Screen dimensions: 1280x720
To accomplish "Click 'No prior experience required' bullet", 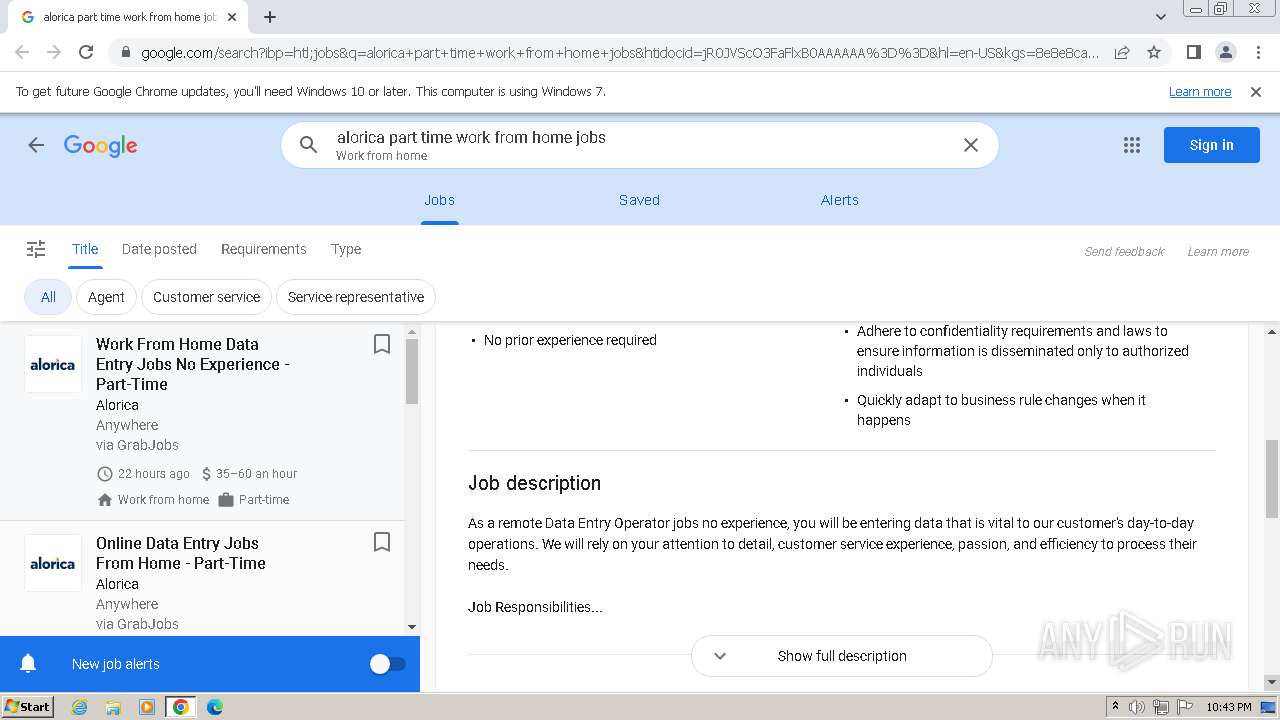I will (570, 340).
